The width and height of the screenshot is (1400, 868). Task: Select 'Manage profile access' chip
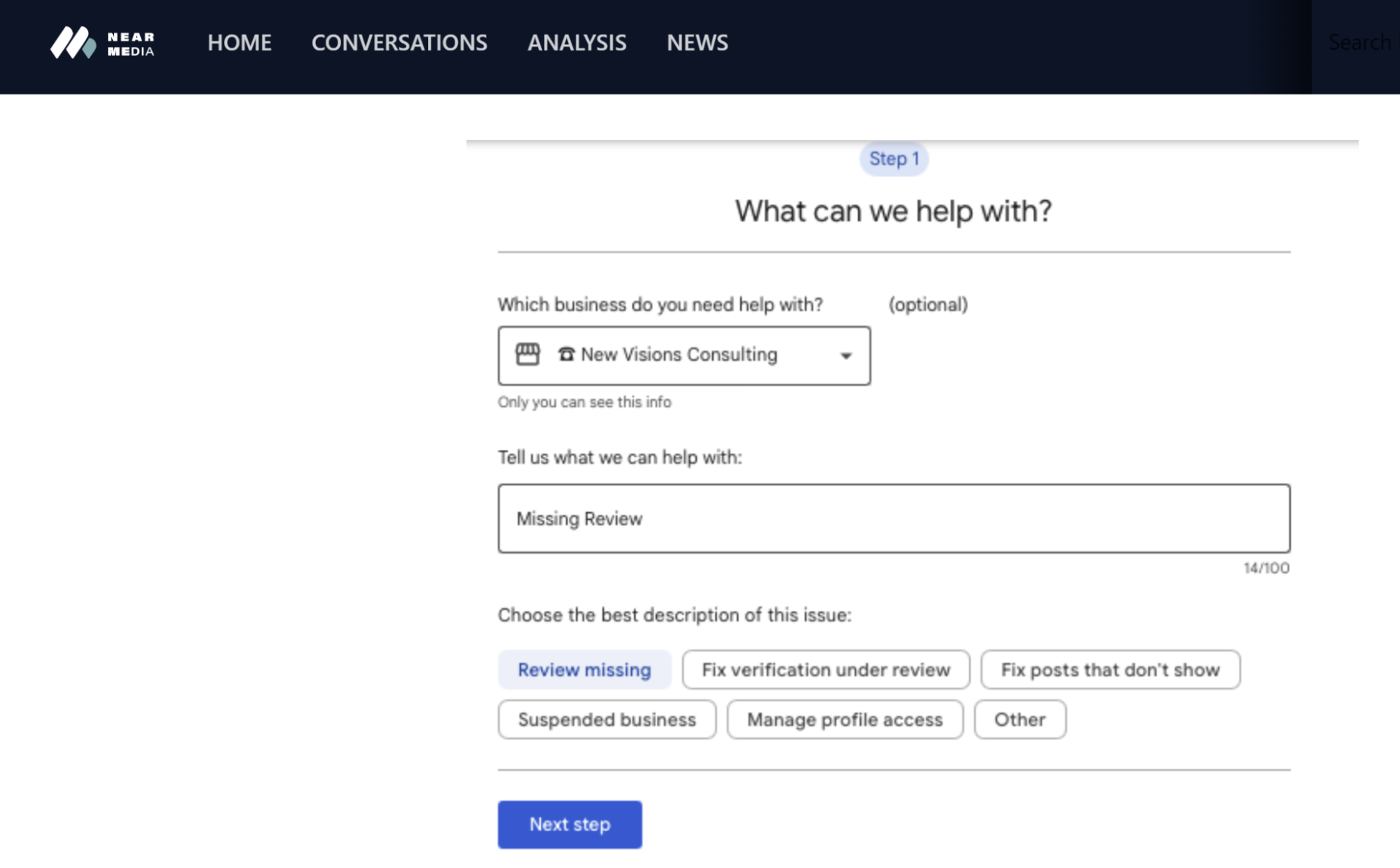844,719
